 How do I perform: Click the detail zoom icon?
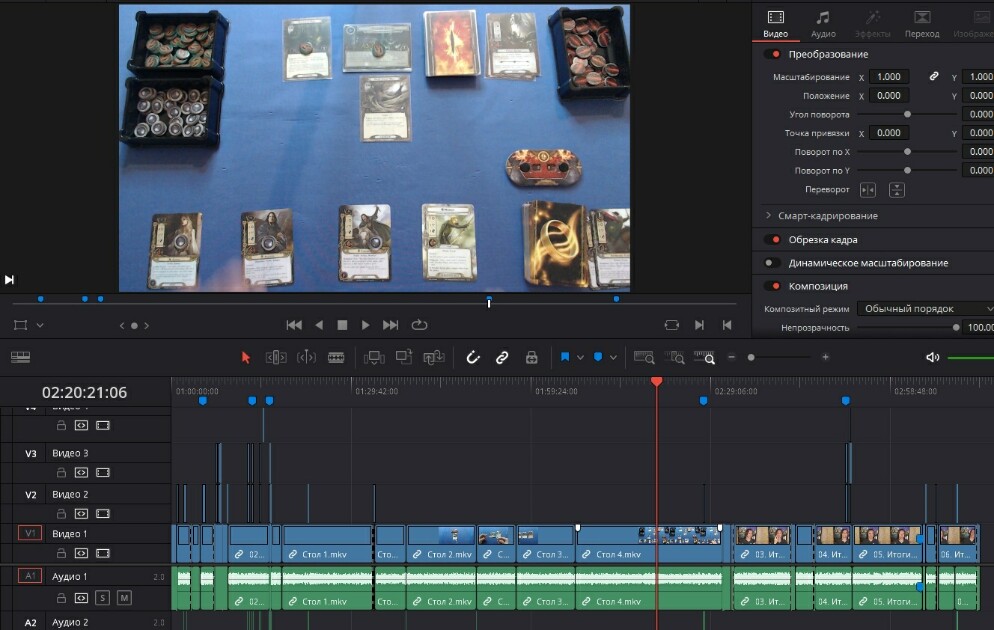674,357
